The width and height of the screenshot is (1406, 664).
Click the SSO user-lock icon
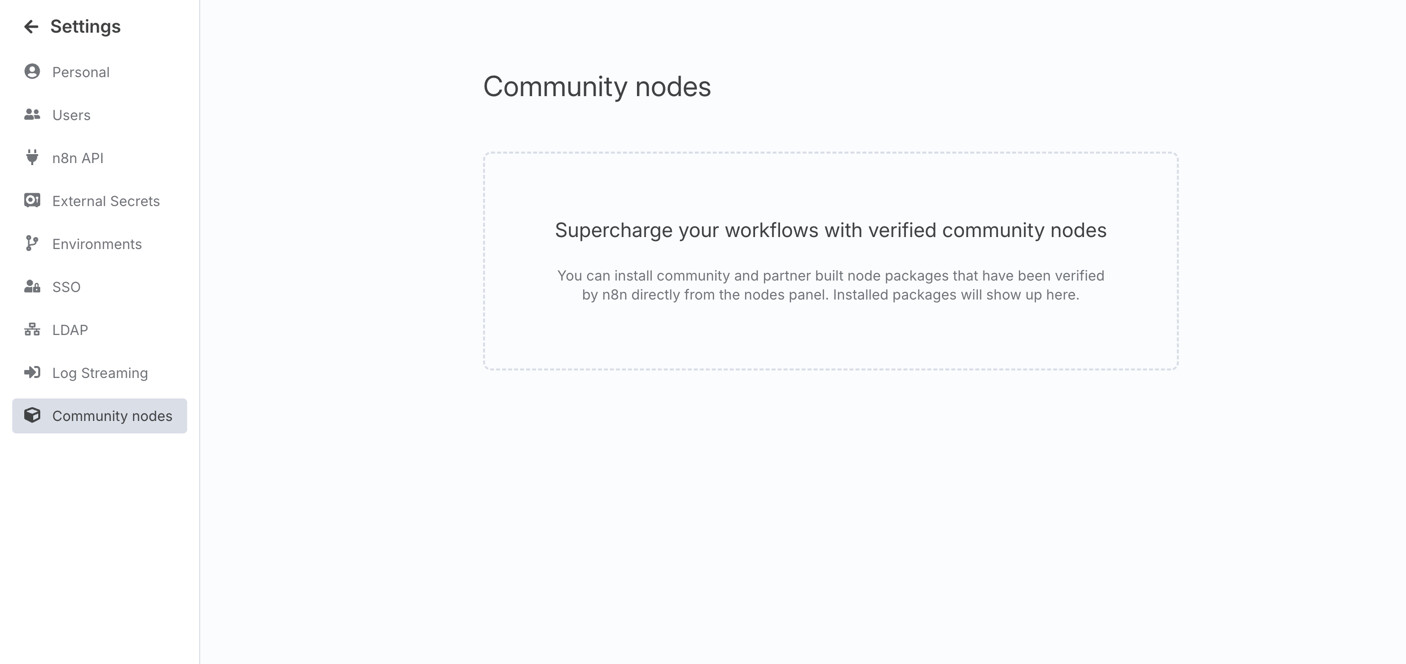32,287
